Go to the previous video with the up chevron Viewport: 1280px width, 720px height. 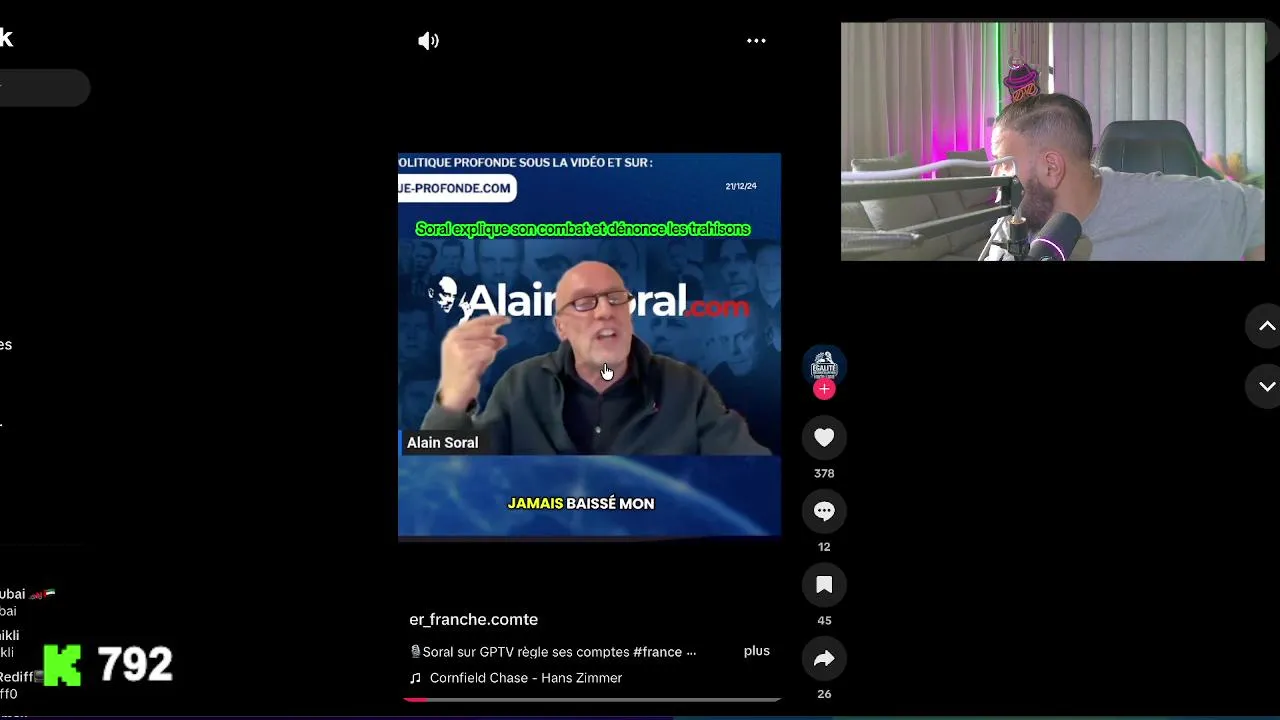tap(1266, 327)
